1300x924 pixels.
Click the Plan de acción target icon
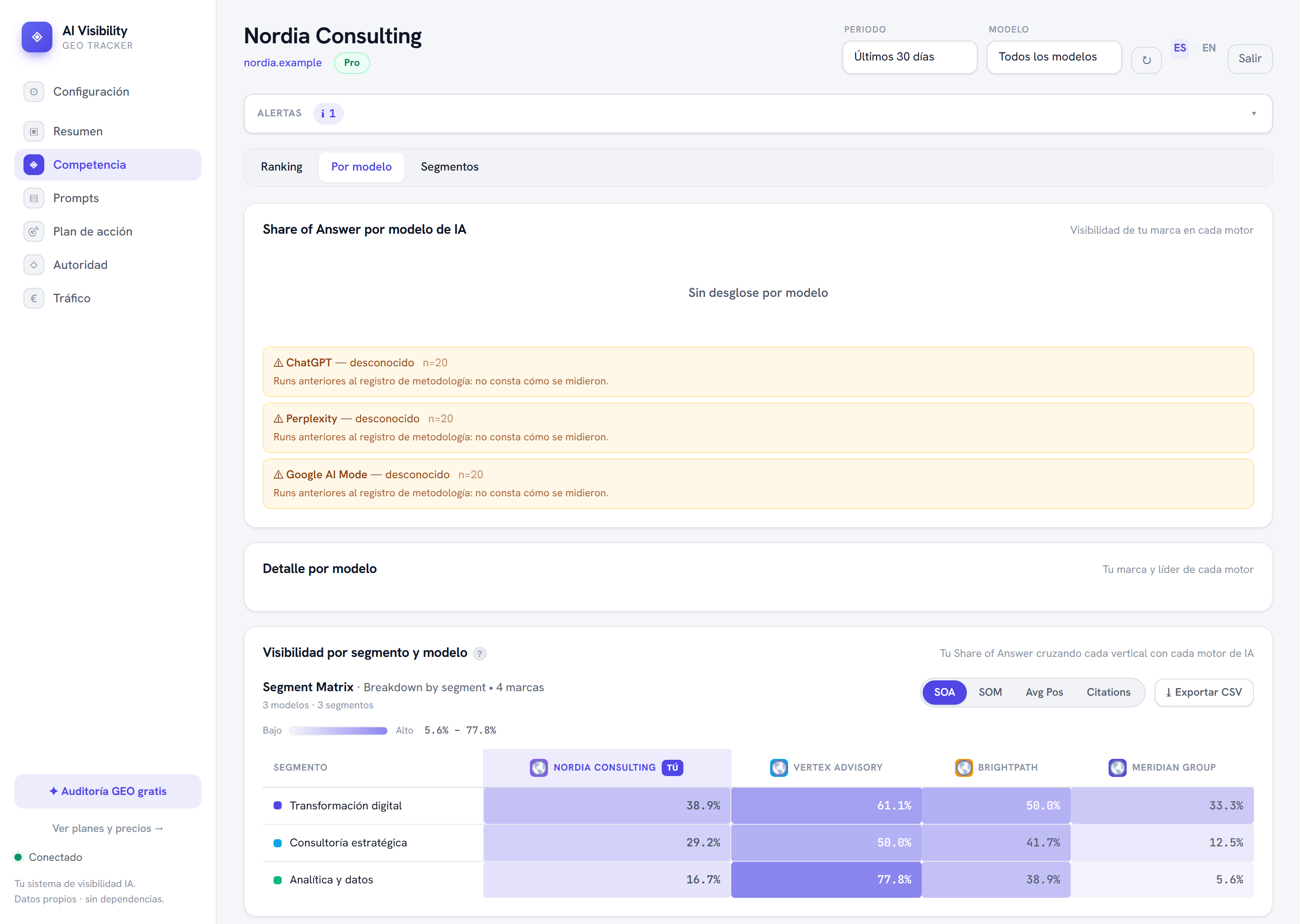33,231
